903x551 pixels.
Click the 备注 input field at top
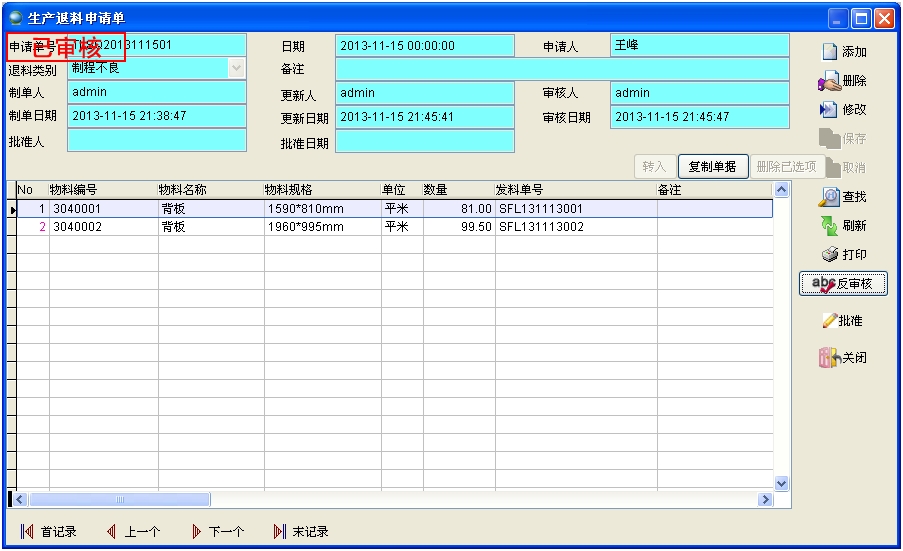(561, 69)
